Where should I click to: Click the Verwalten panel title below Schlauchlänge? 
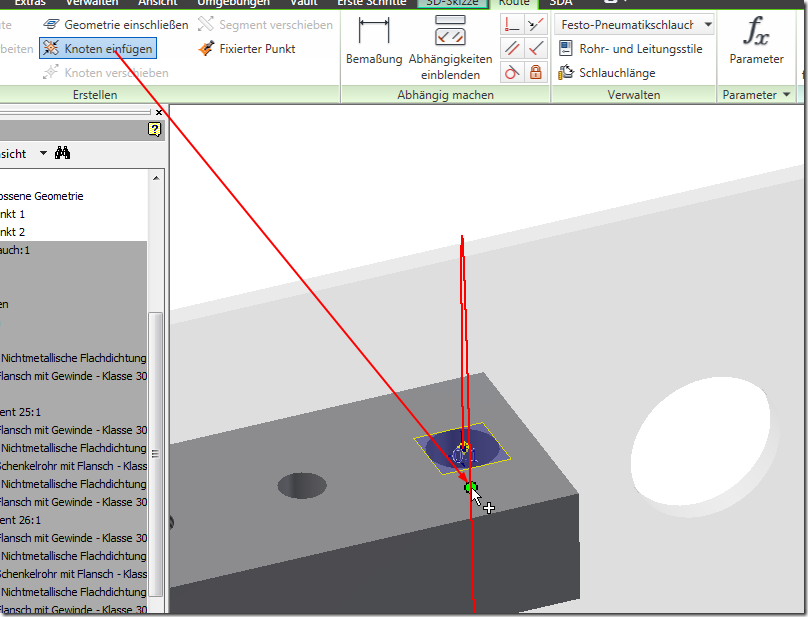pos(633,95)
